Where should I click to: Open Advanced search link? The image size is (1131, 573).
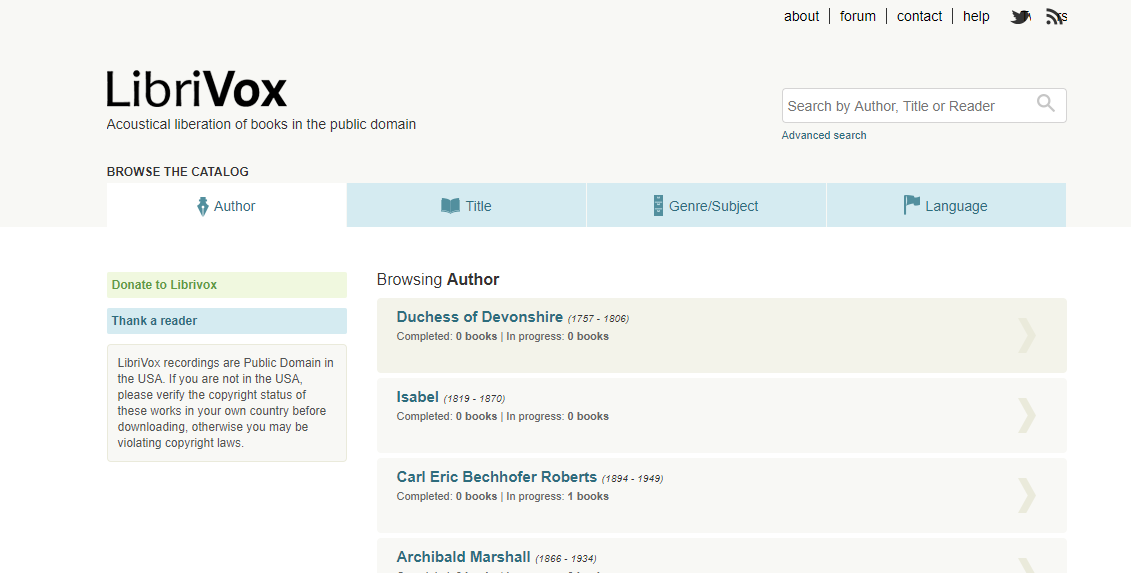click(x=824, y=136)
